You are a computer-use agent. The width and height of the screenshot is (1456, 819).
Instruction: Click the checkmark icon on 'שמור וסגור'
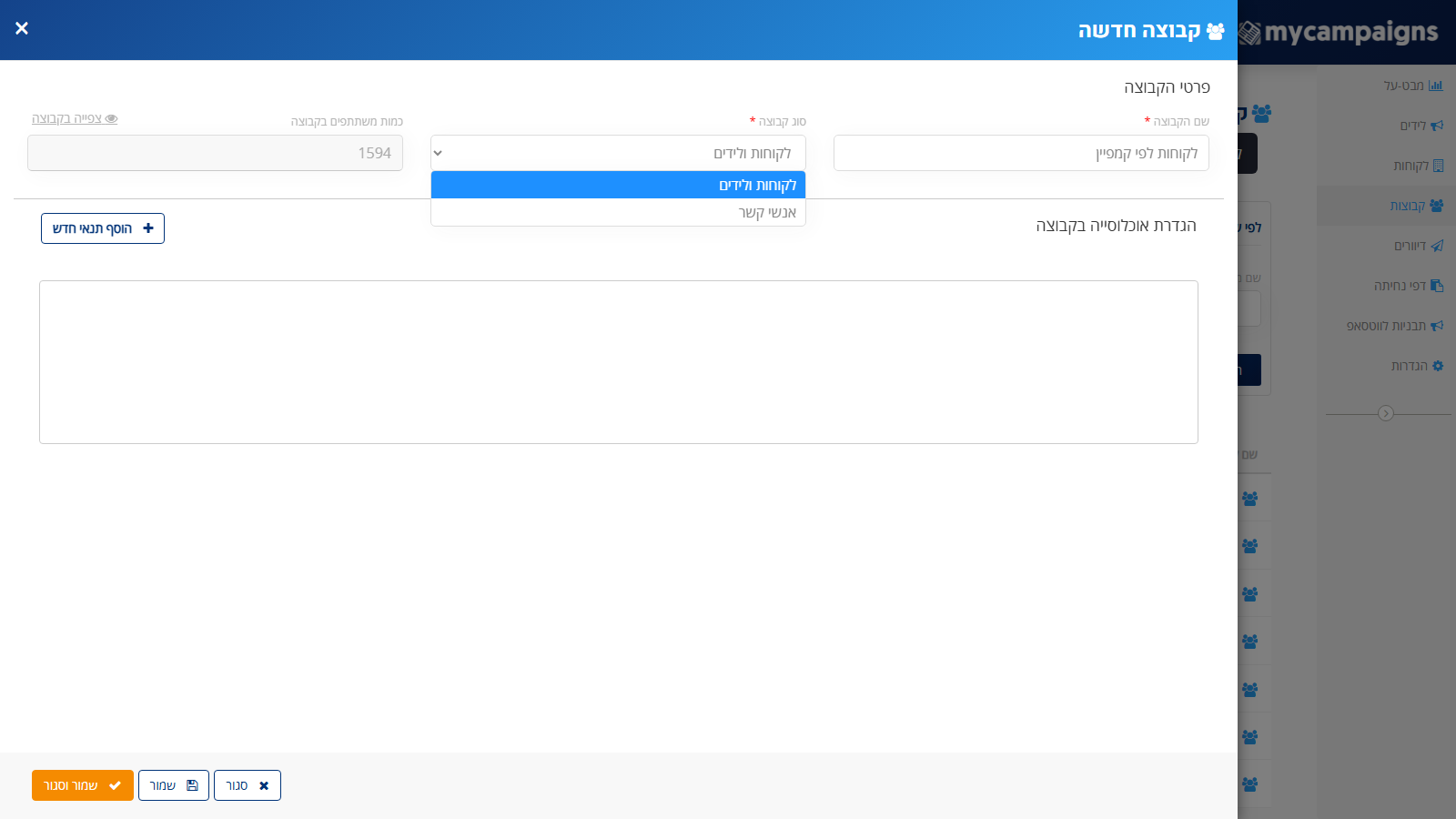pyautogui.click(x=116, y=785)
